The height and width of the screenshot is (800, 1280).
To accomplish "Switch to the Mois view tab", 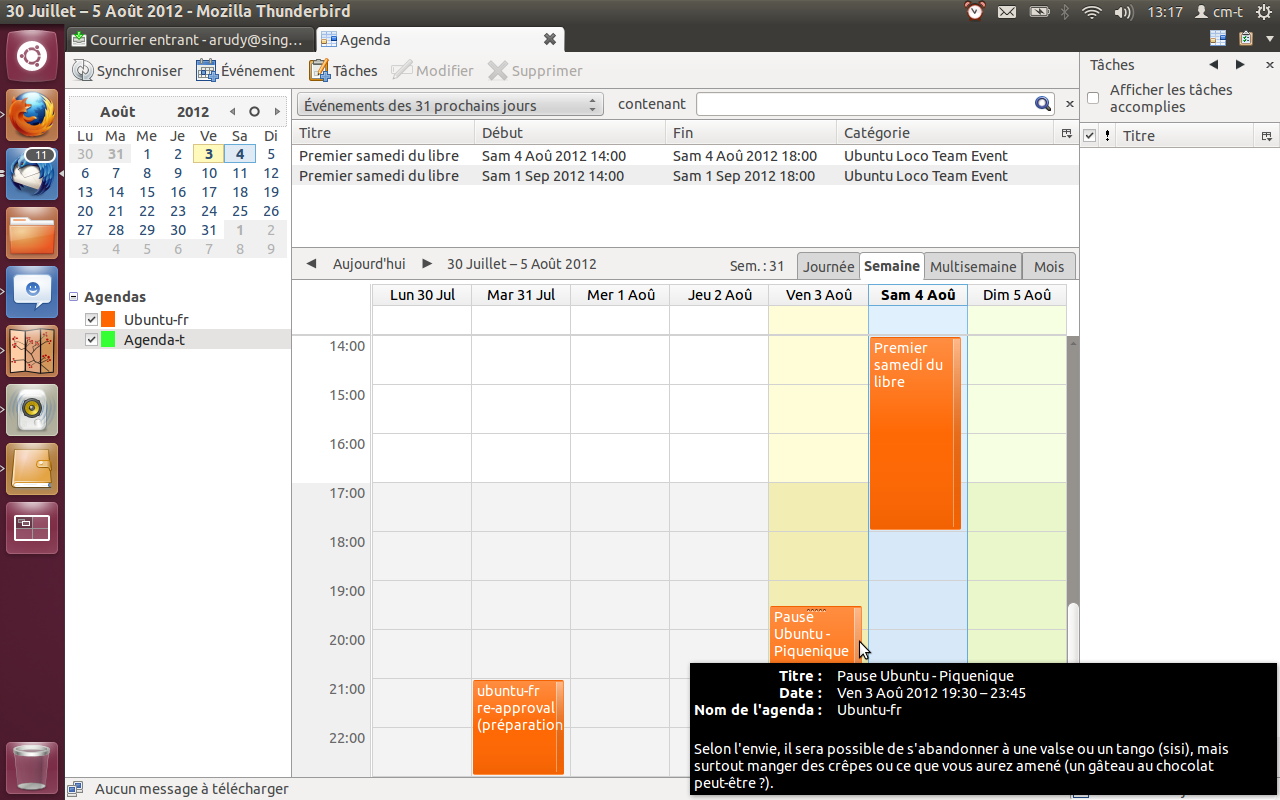I will tap(1048, 267).
